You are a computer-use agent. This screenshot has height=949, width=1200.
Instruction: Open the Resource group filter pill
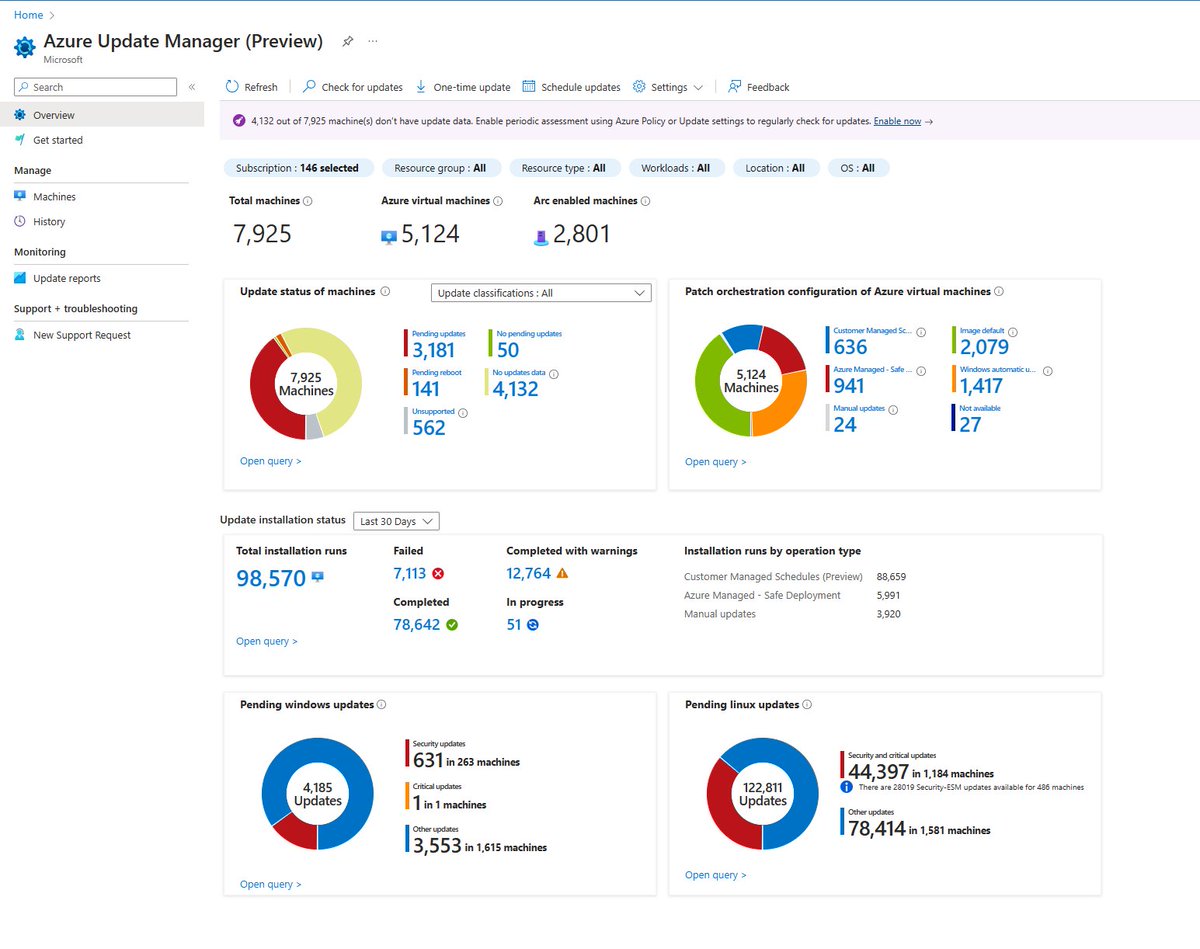440,168
